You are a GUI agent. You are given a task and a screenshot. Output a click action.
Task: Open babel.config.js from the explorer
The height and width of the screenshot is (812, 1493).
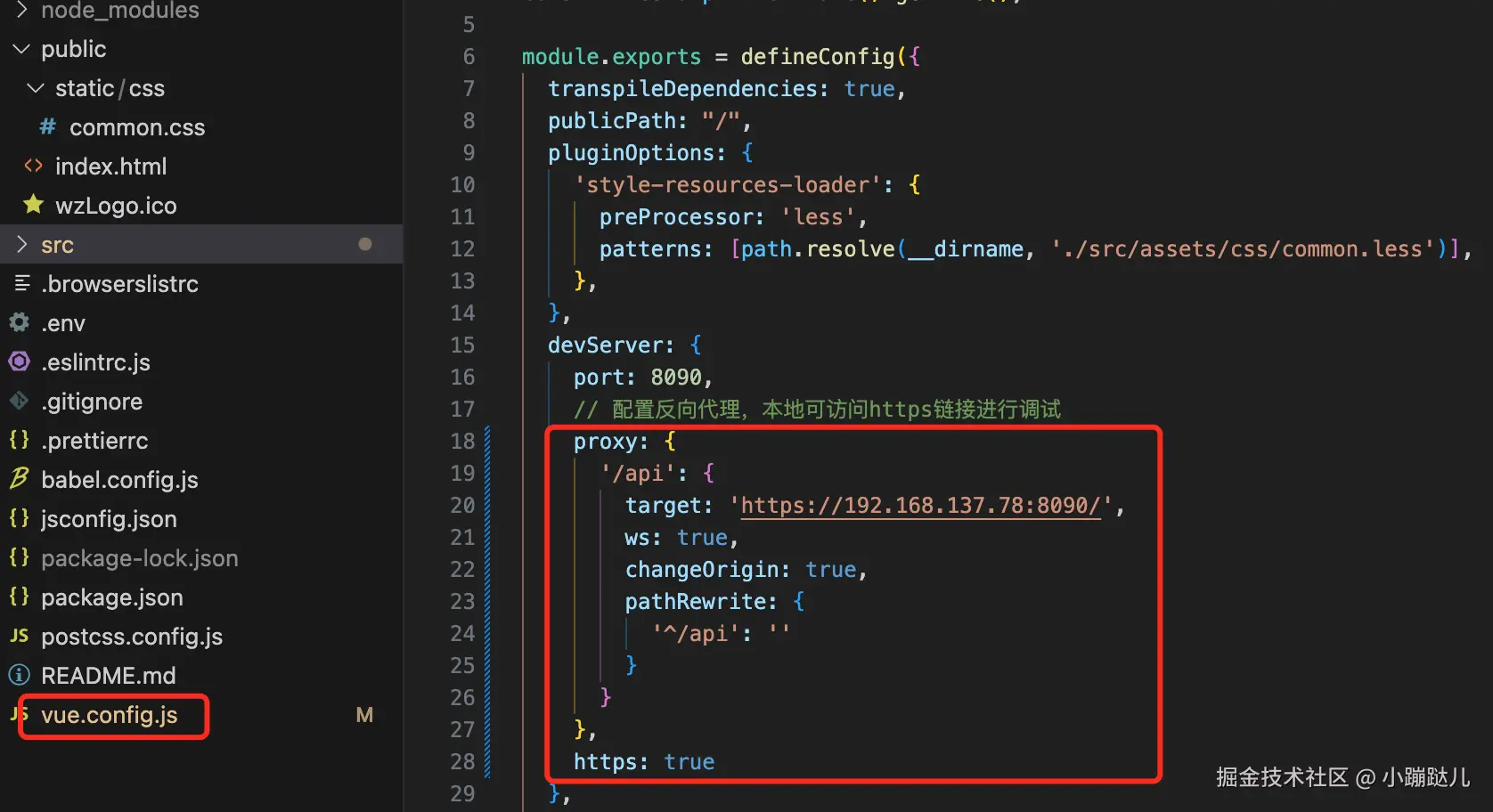(x=119, y=480)
